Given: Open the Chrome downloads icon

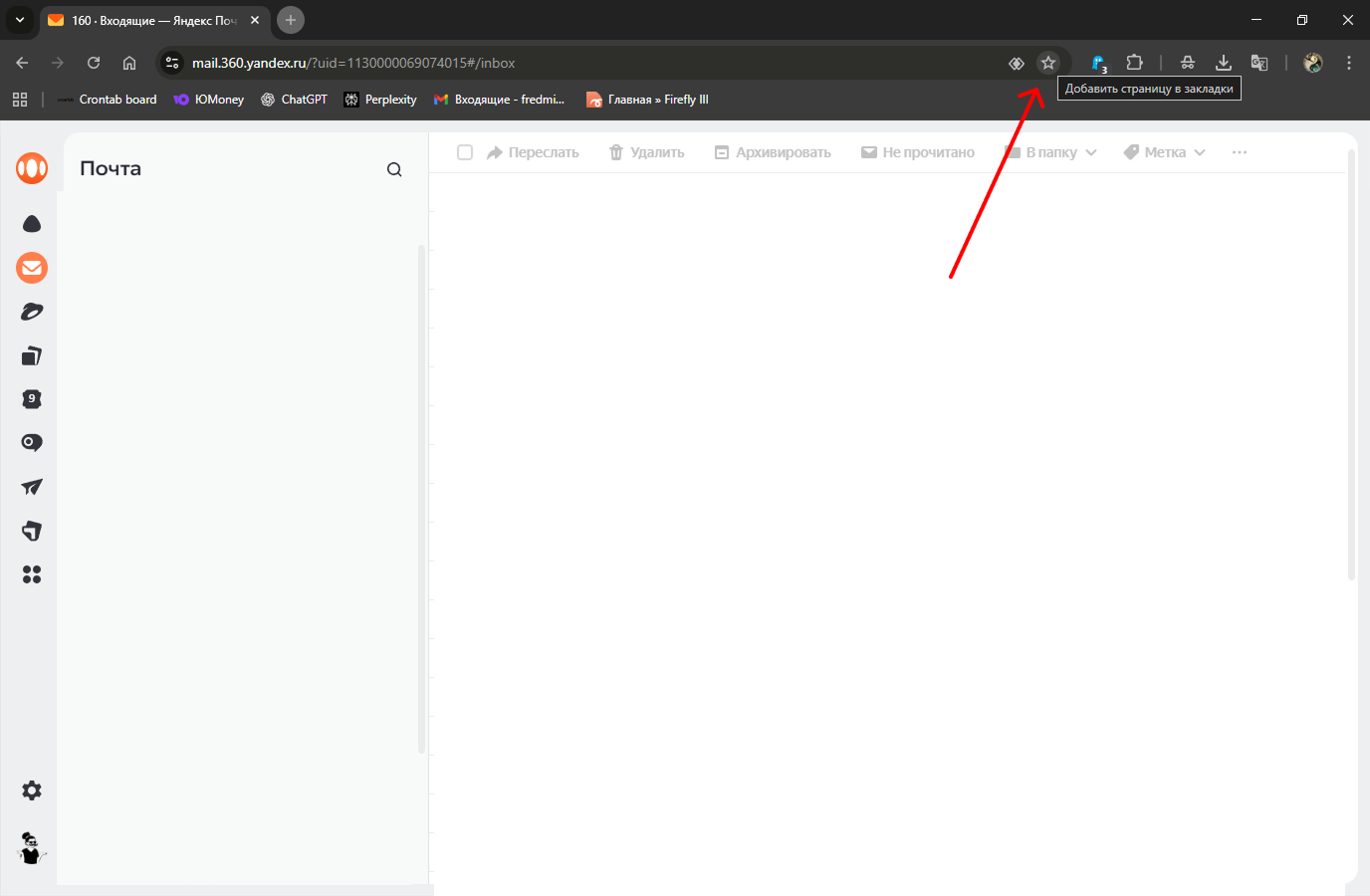Looking at the screenshot, I should pos(1224,63).
